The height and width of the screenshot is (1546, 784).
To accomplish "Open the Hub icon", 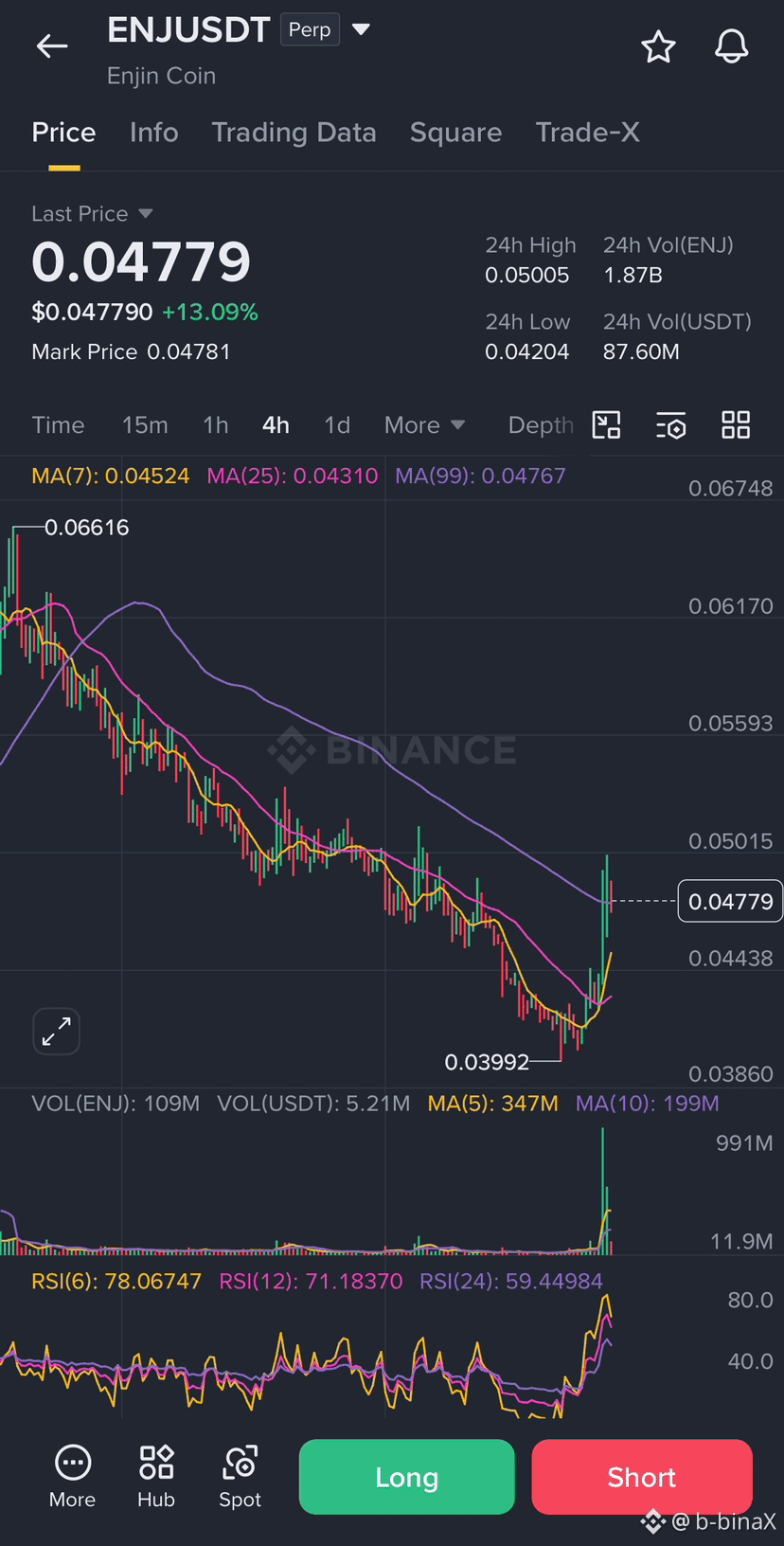I will coord(156,1476).
